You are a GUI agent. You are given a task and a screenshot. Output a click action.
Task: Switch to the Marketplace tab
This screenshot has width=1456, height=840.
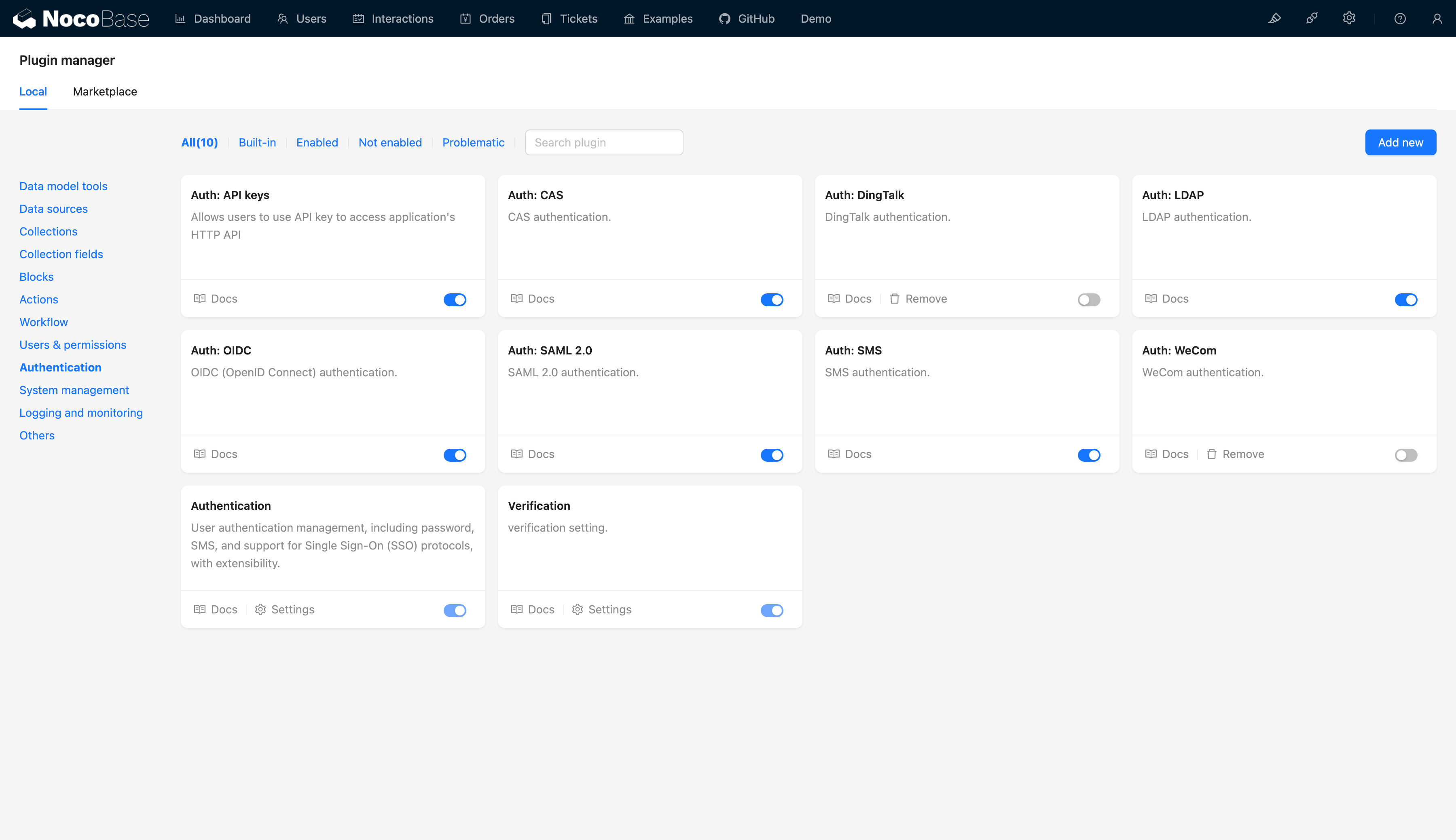[106, 91]
